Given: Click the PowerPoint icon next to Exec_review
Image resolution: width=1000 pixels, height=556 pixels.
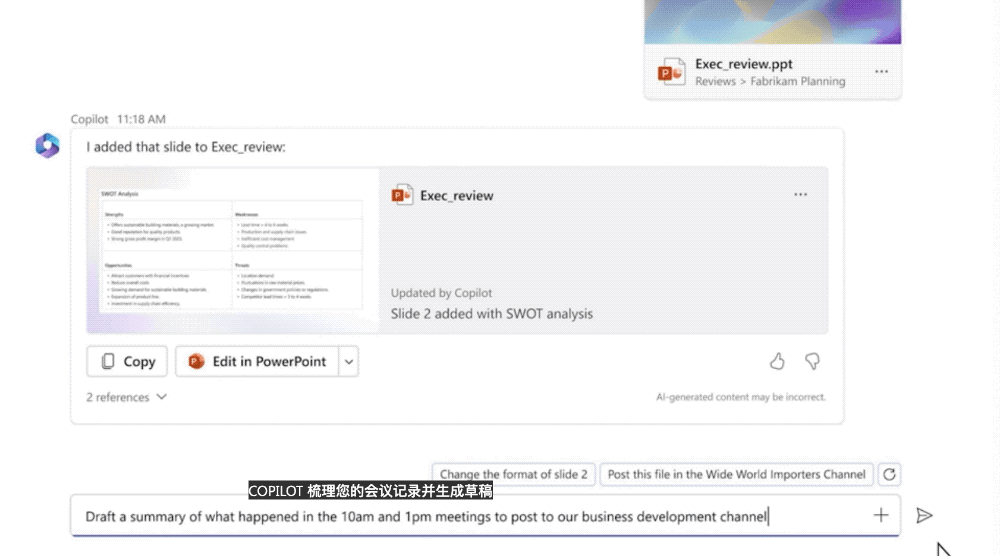Looking at the screenshot, I should [402, 195].
